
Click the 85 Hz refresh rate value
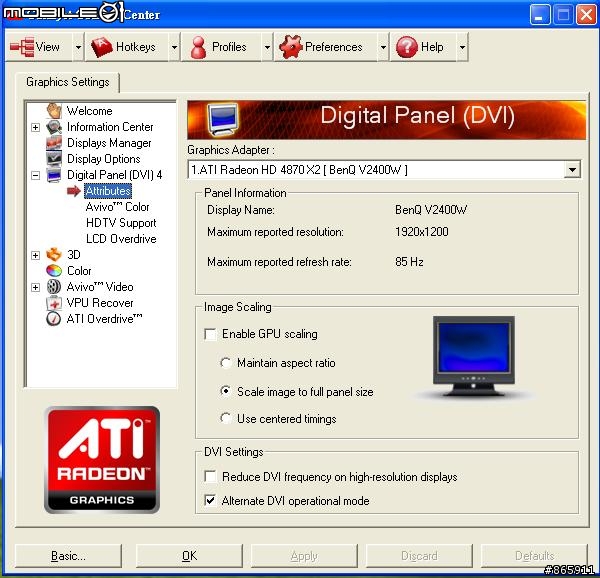409,262
